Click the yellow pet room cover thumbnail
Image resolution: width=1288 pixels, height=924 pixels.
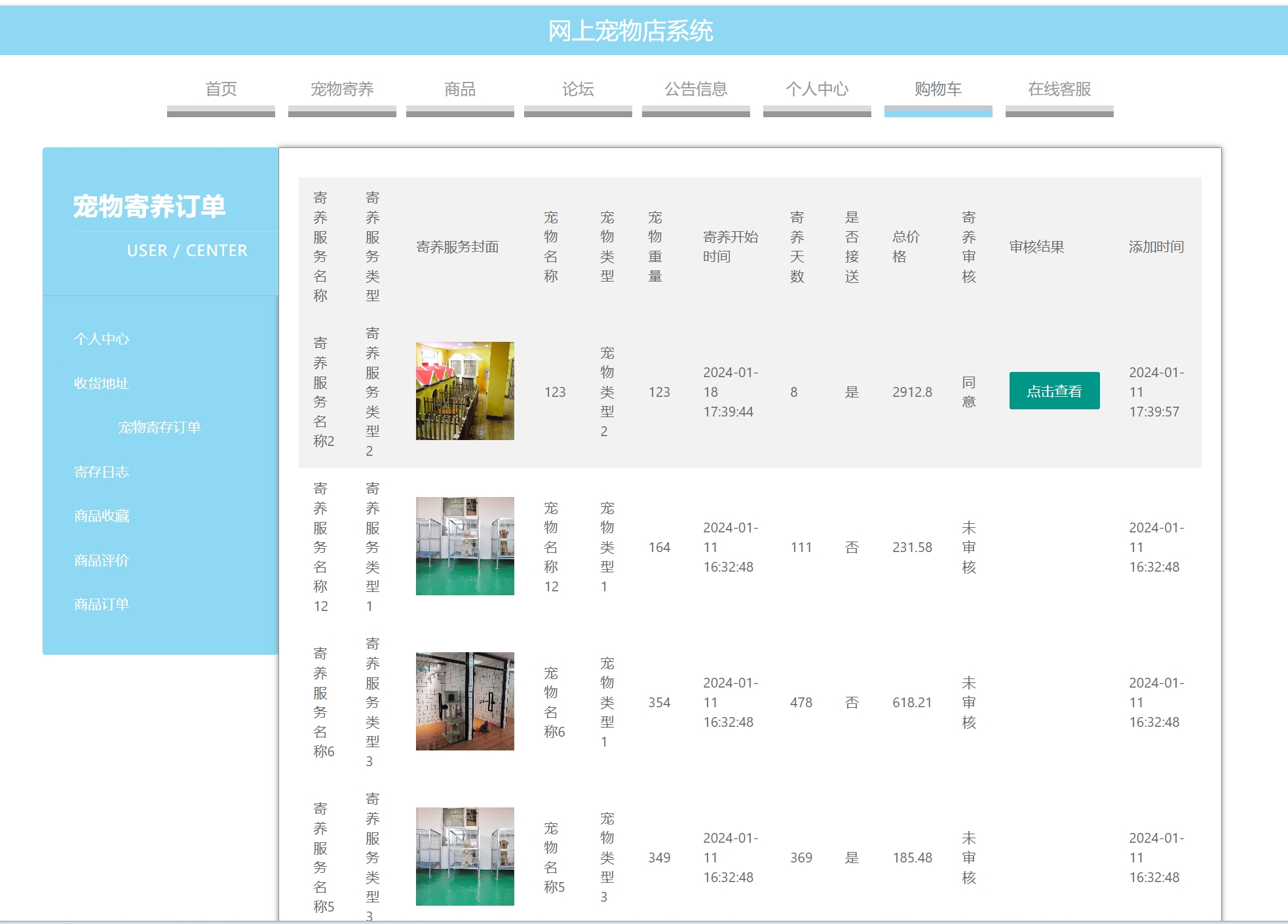coord(464,391)
